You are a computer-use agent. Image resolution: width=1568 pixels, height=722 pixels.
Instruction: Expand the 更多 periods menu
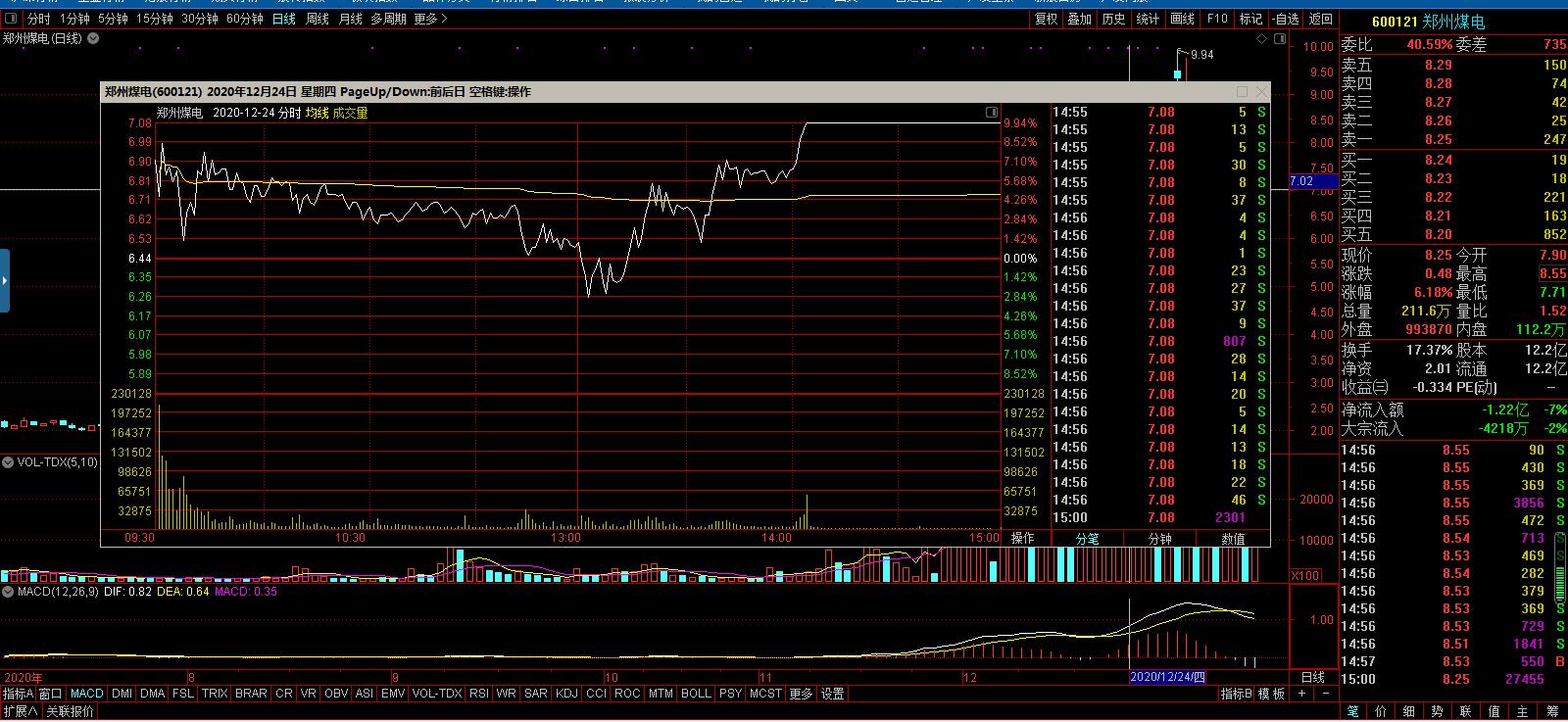click(431, 19)
